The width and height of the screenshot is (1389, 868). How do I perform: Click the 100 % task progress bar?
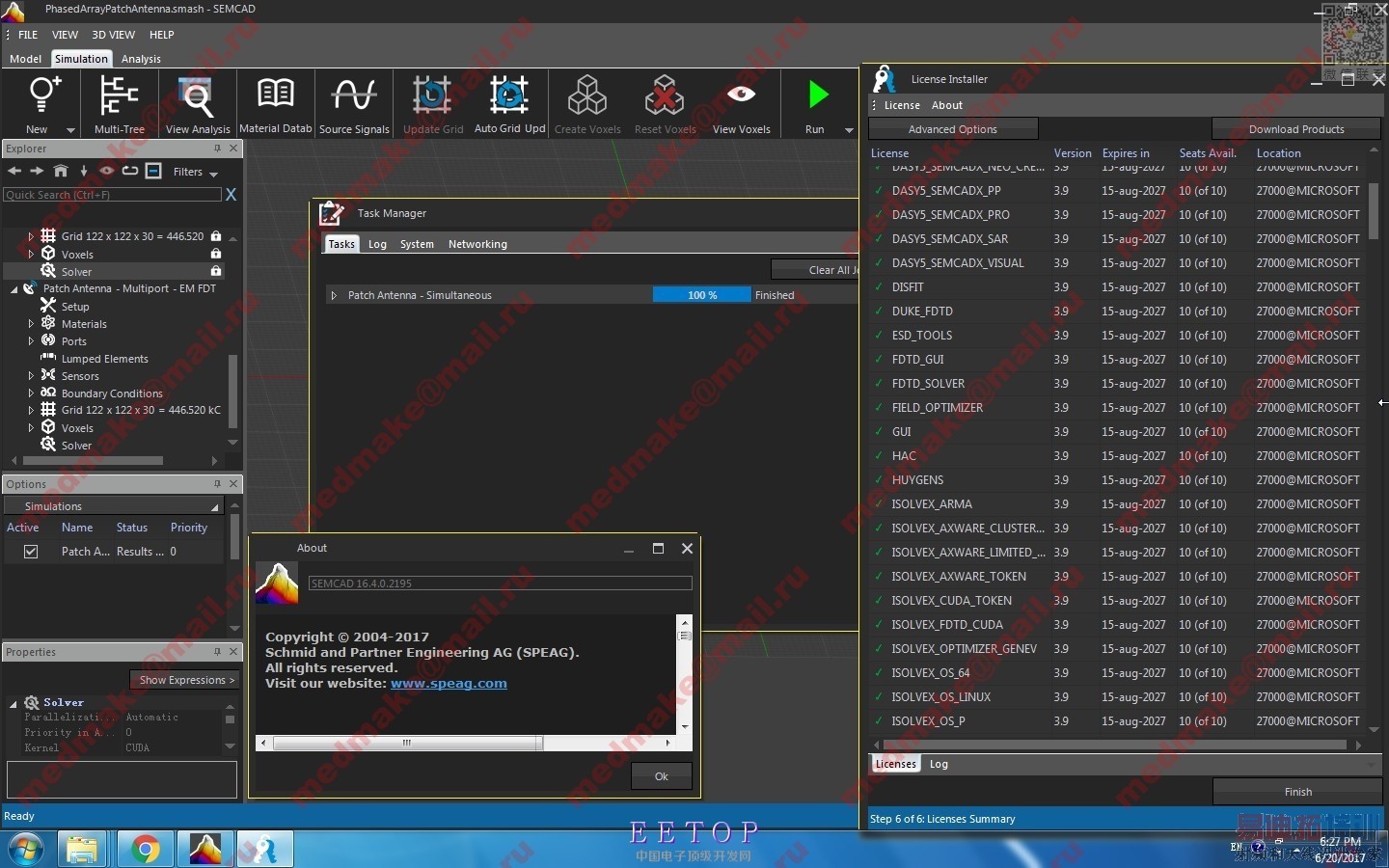point(702,295)
